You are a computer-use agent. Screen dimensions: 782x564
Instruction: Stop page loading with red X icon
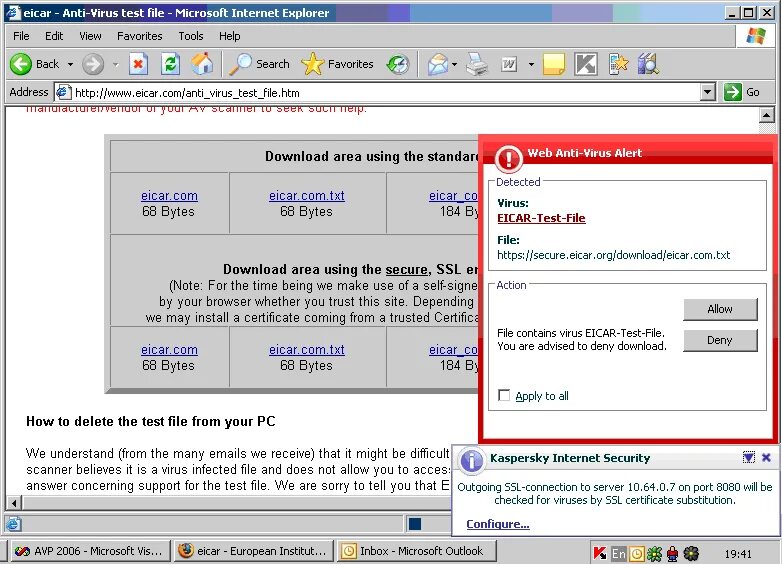tap(138, 64)
